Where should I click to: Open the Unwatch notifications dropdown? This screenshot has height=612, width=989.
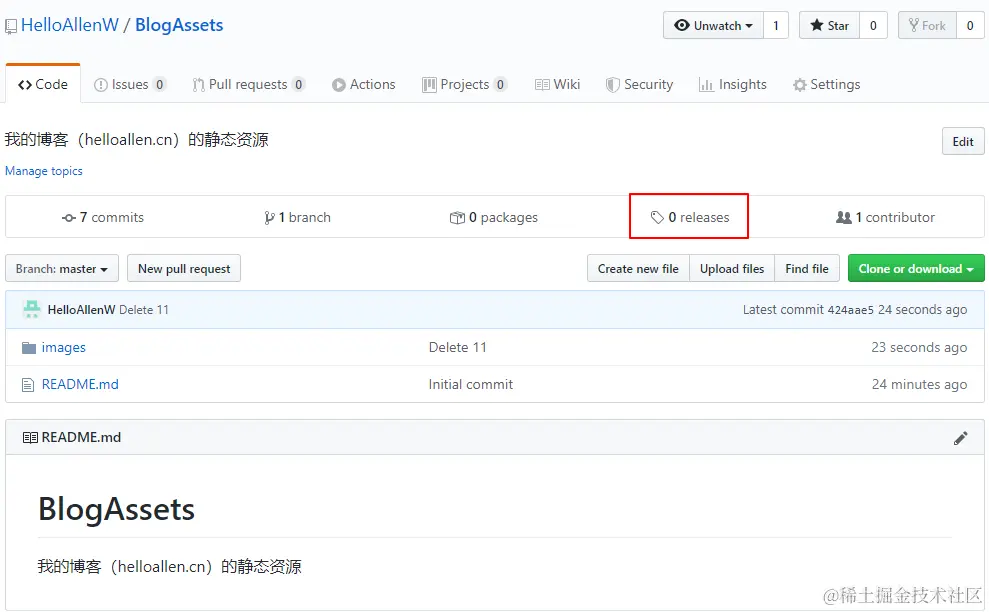[x=713, y=25]
